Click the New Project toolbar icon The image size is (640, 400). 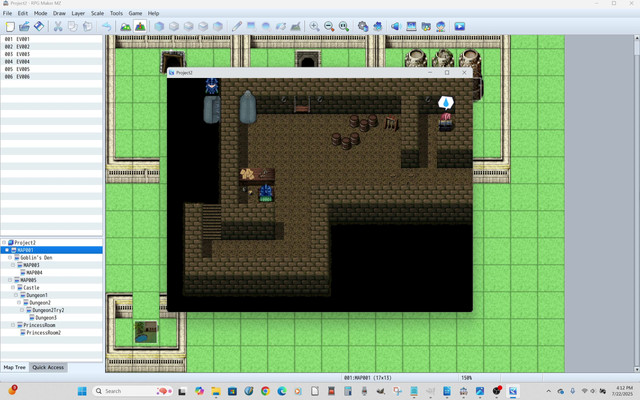coord(10,27)
